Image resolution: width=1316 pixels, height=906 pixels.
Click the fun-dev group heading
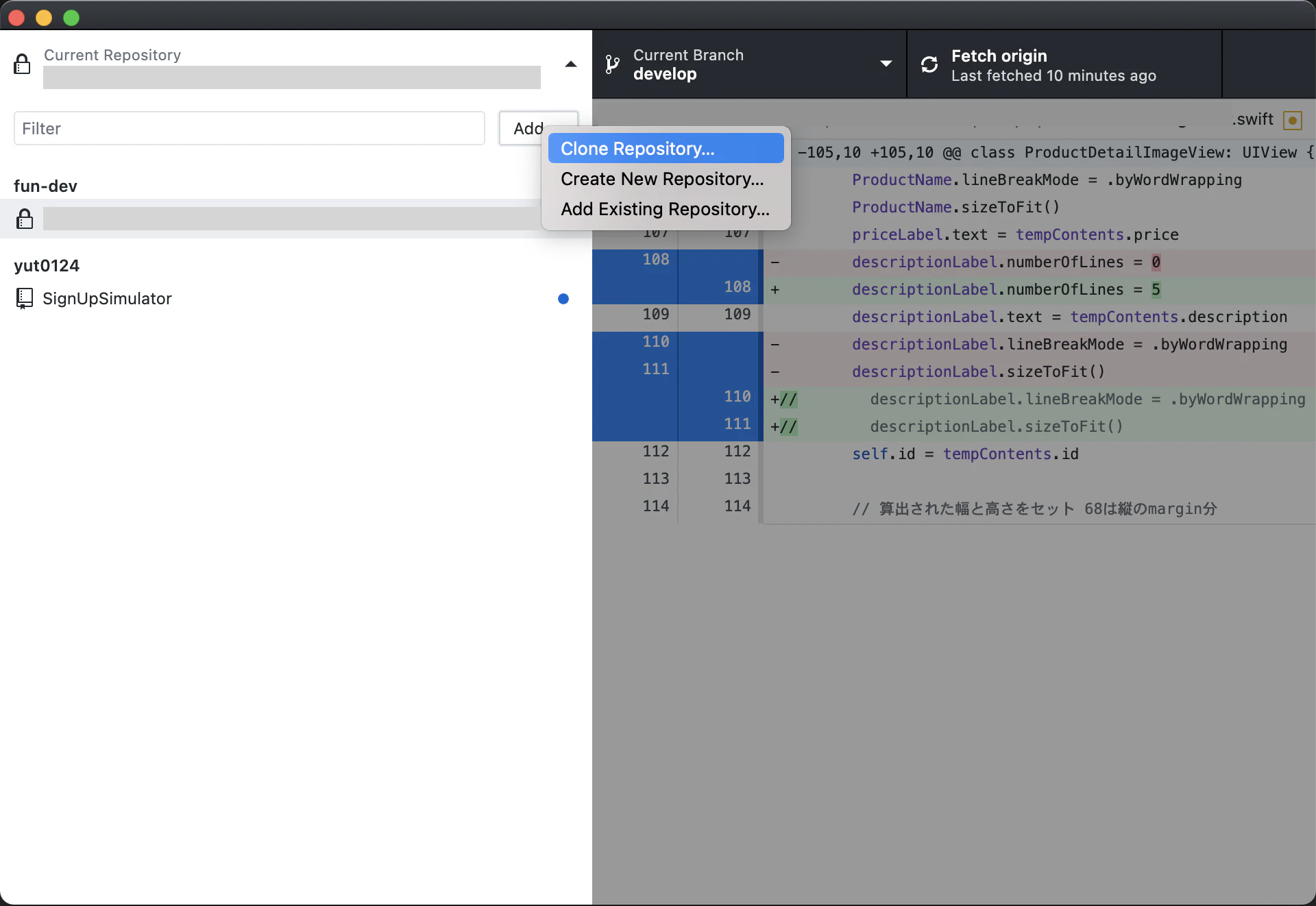click(45, 186)
